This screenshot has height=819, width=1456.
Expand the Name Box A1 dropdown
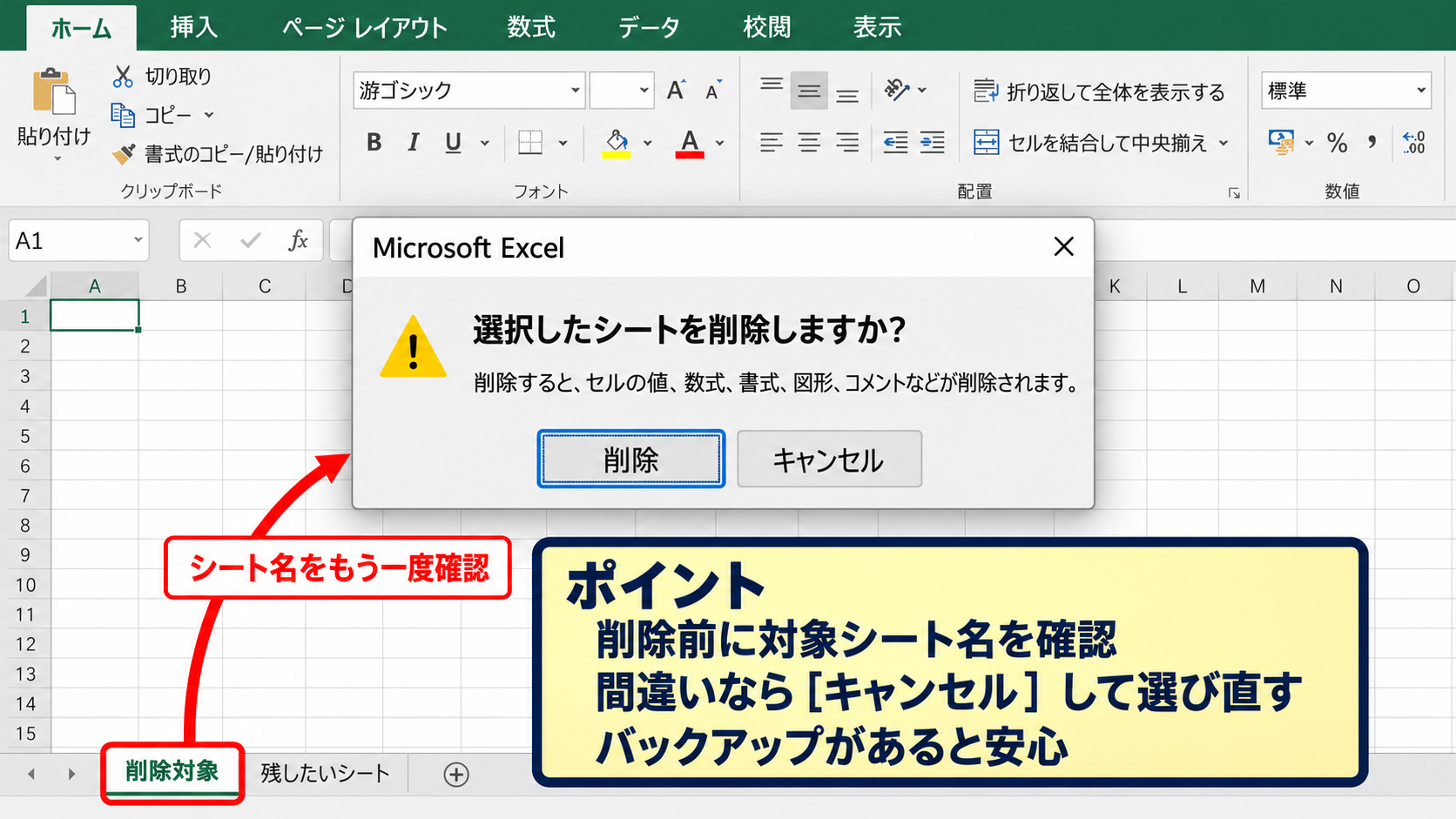(138, 240)
